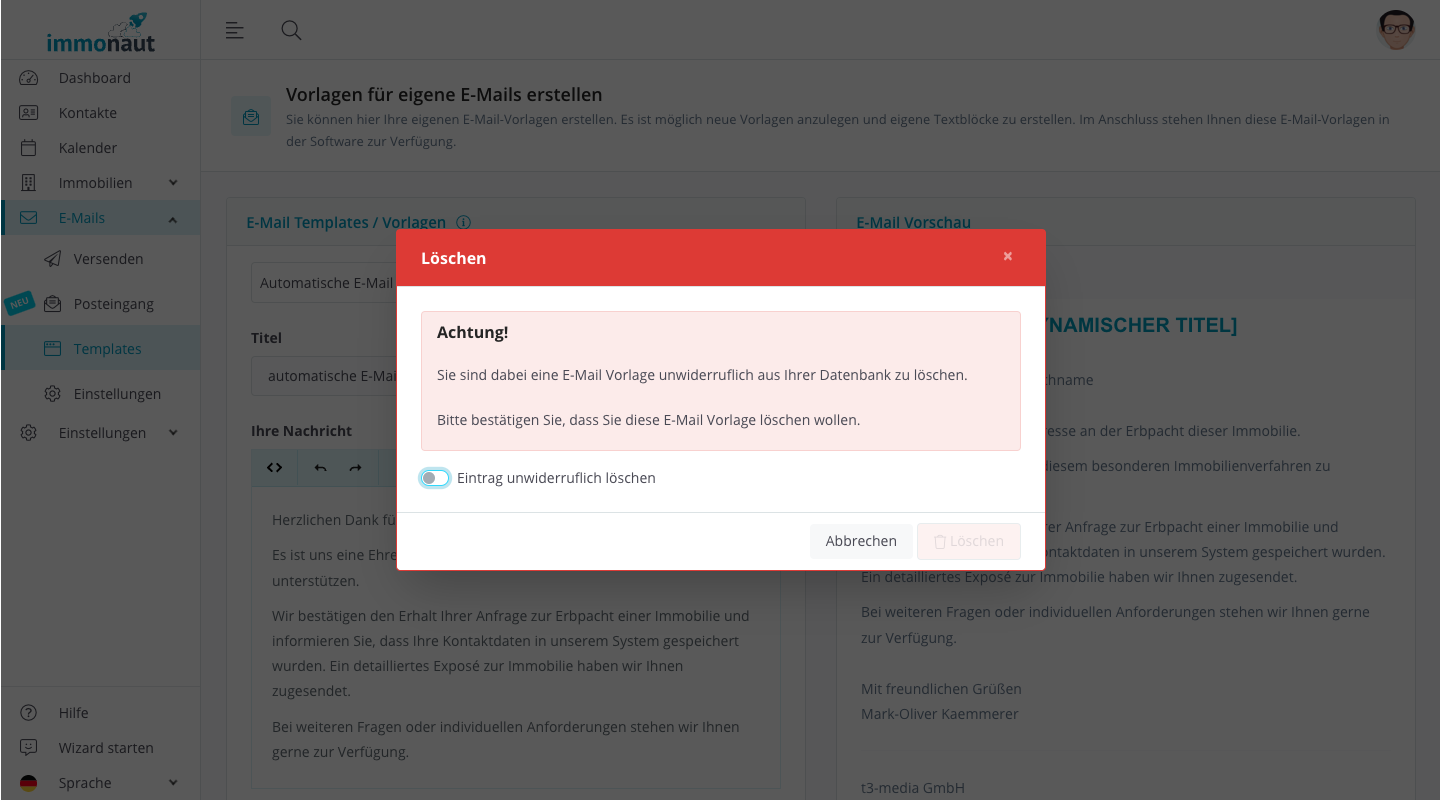Click the info icon beside E-Mail Templates heading

tap(464, 222)
